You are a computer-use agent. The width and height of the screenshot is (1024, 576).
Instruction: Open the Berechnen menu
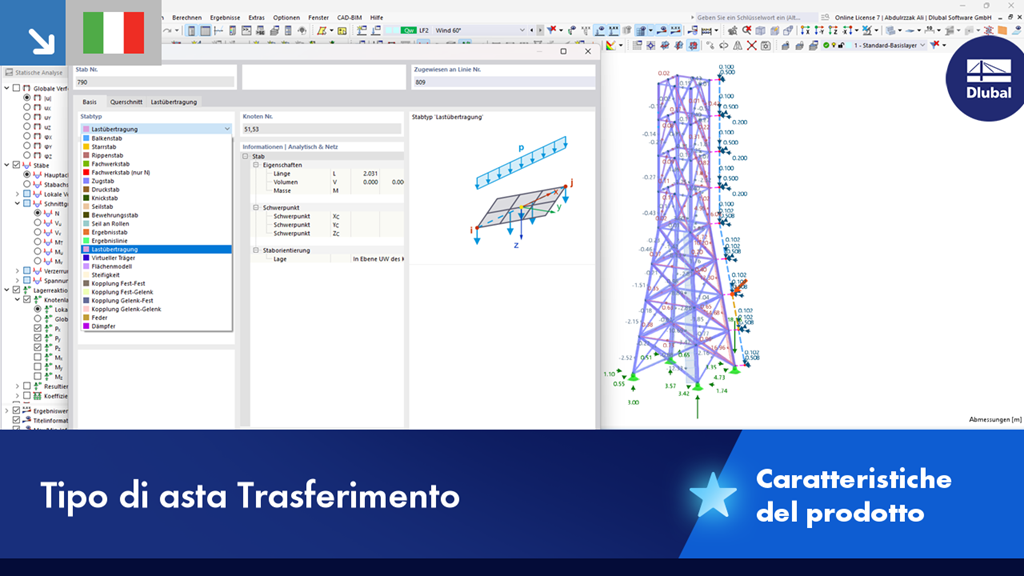pos(187,18)
